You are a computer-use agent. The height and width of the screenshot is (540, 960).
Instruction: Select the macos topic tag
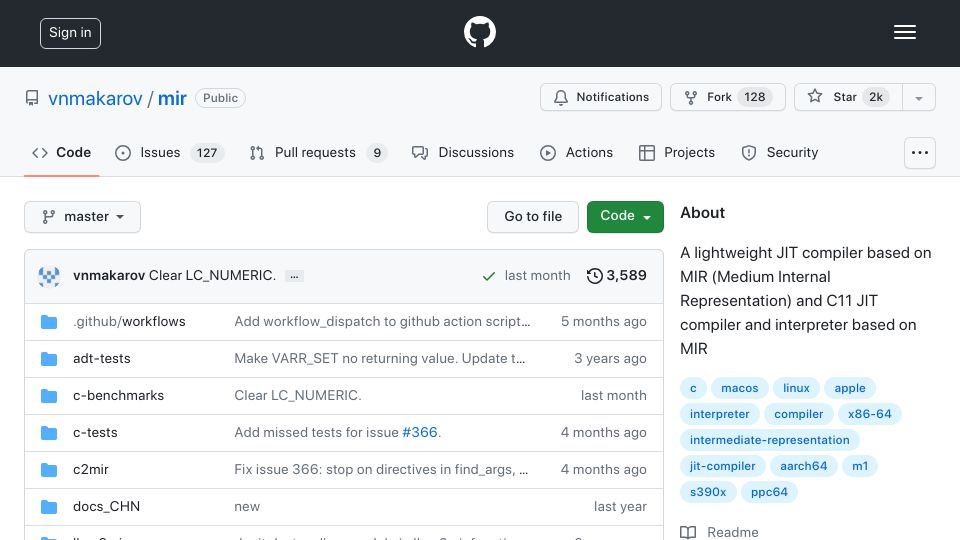pos(740,388)
